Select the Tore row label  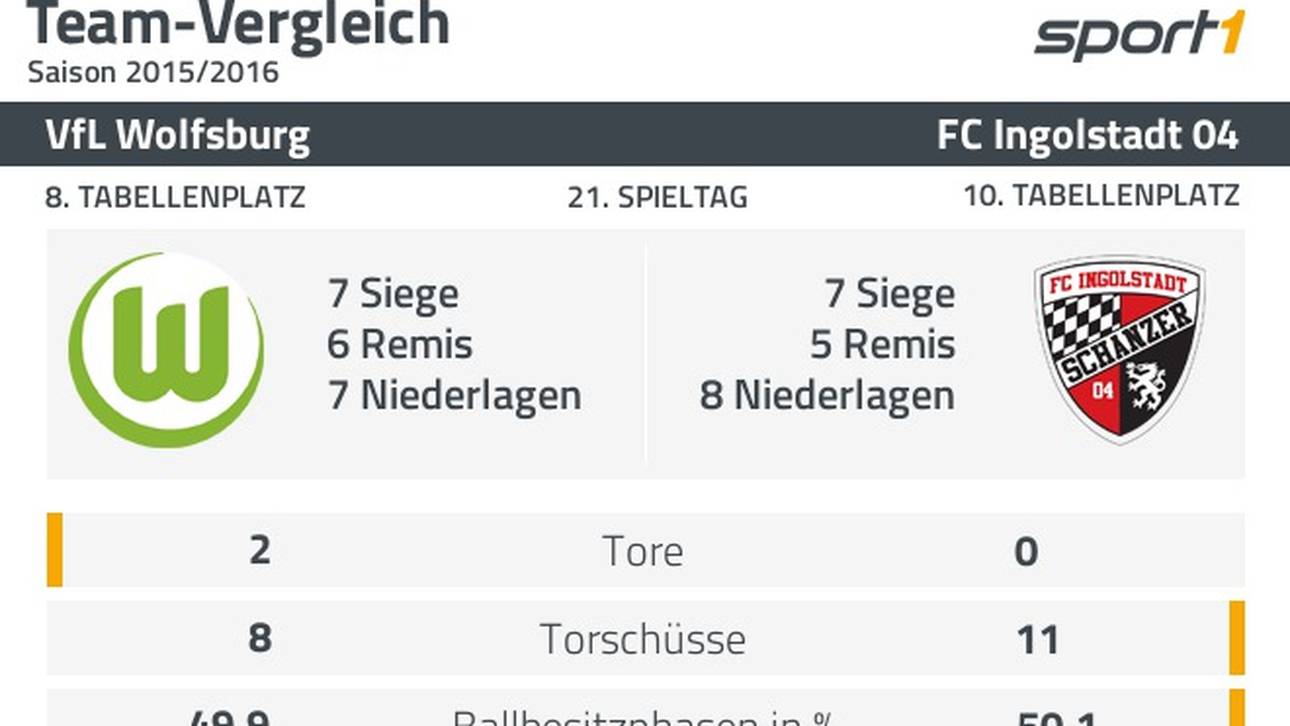coord(643,551)
